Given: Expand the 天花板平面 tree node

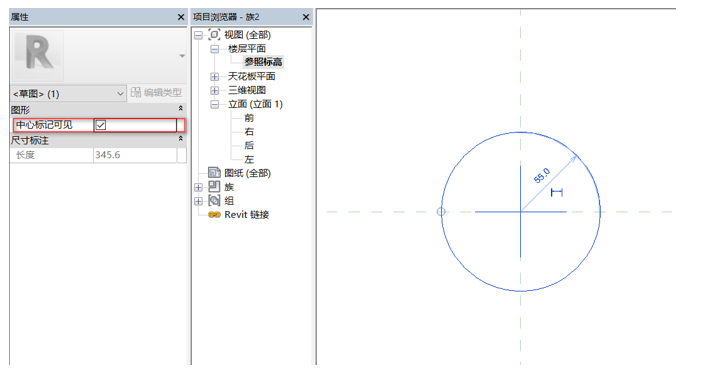Looking at the screenshot, I should click(x=214, y=77).
